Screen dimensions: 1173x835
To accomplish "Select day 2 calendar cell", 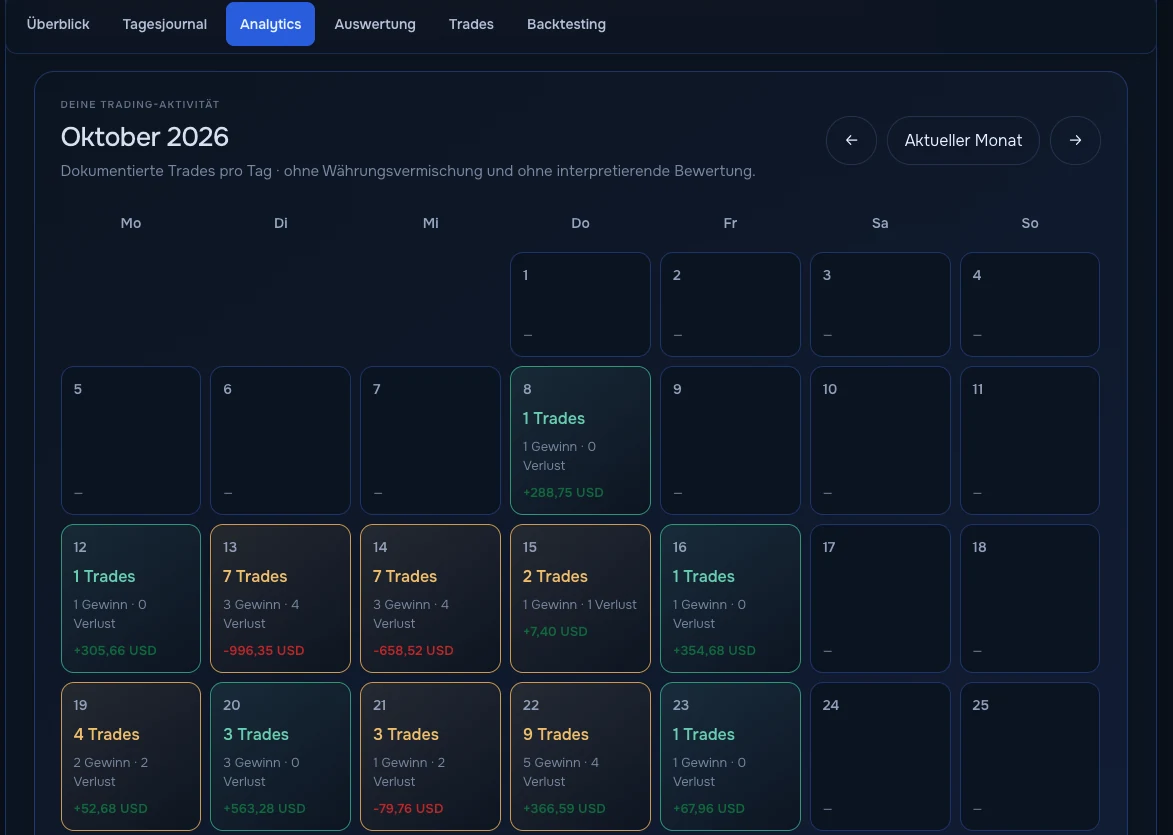I will tap(730, 304).
